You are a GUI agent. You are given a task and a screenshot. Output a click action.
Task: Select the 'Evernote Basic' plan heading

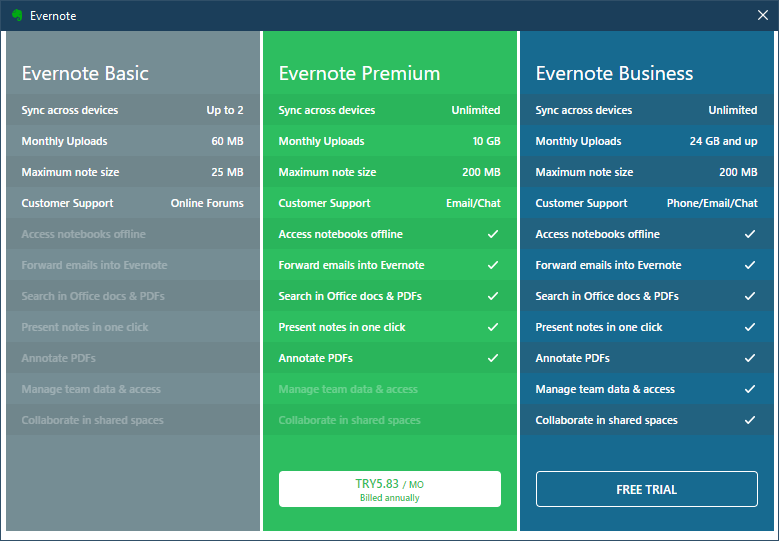click(85, 73)
